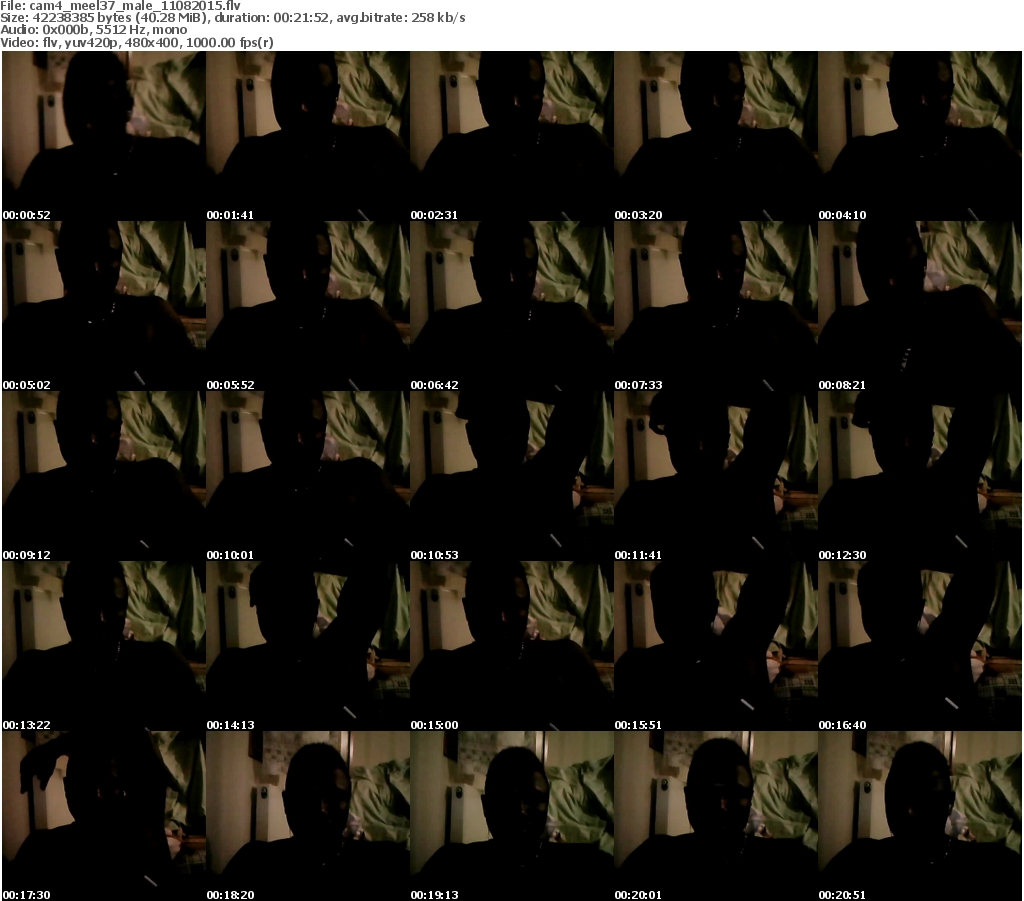Pick the frame stamped 00:10:01
1024x901 pixels.
click(308, 476)
